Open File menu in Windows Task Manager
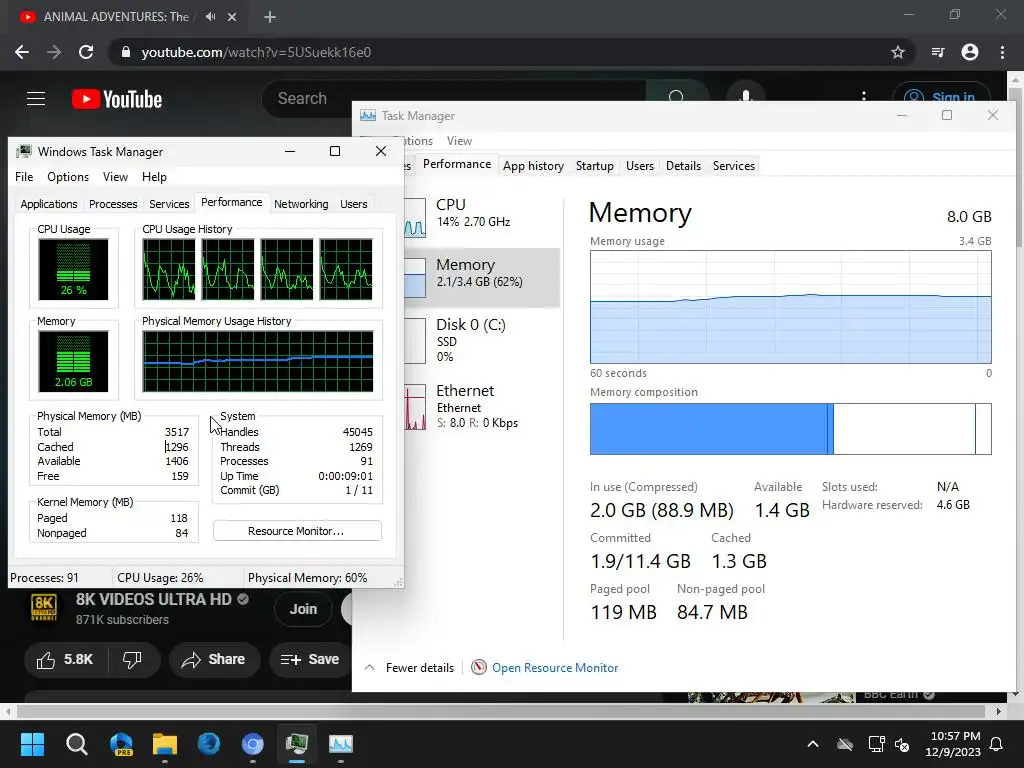Image resolution: width=1024 pixels, height=768 pixels. coord(24,177)
